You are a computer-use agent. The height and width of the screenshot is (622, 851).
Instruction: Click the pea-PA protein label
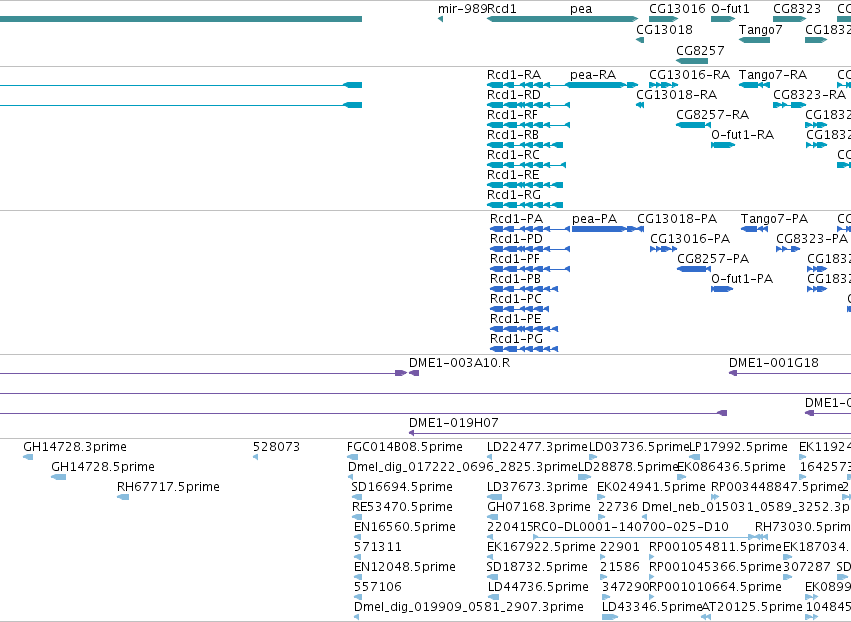594,219
